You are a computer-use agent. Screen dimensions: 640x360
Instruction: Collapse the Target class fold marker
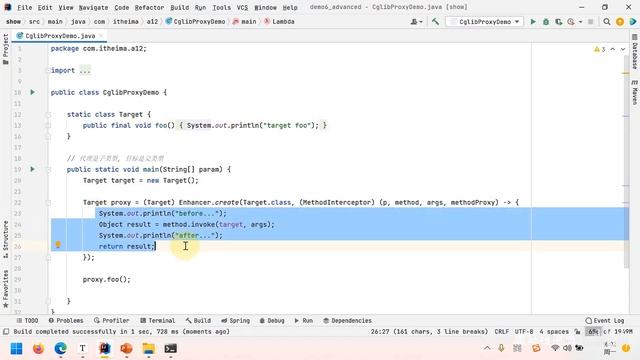coord(48,115)
